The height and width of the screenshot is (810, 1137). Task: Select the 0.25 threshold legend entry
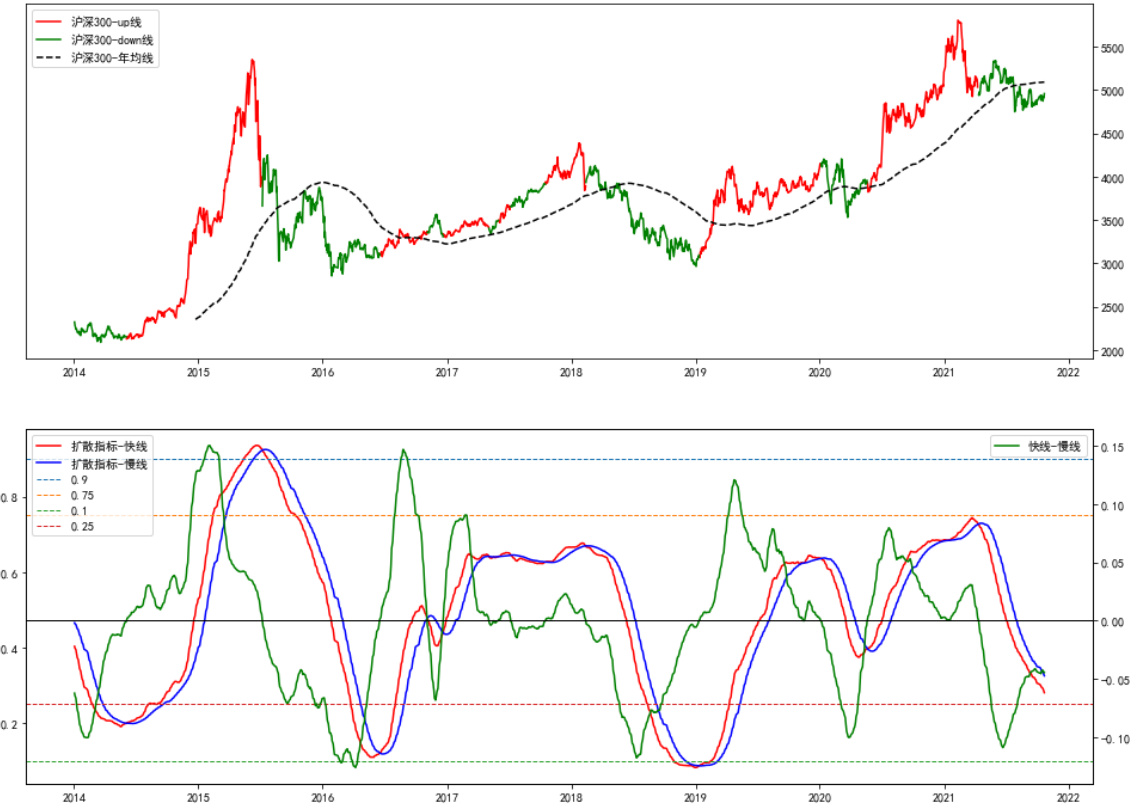tap(81, 526)
